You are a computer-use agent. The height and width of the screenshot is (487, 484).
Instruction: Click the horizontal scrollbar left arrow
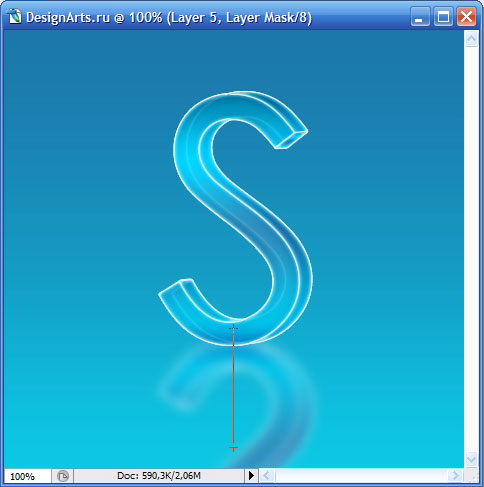click(x=267, y=475)
